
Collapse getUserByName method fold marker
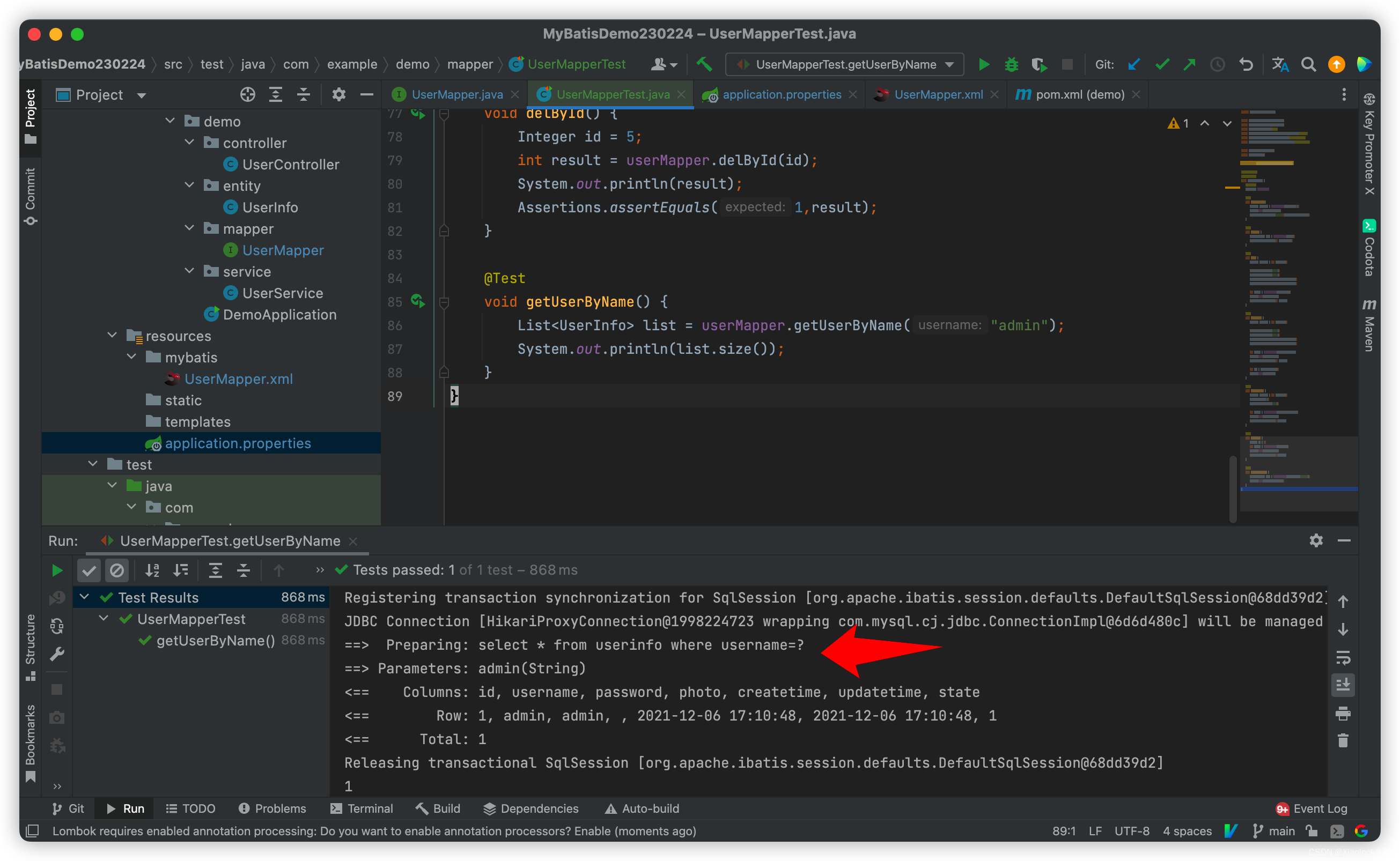(x=444, y=302)
